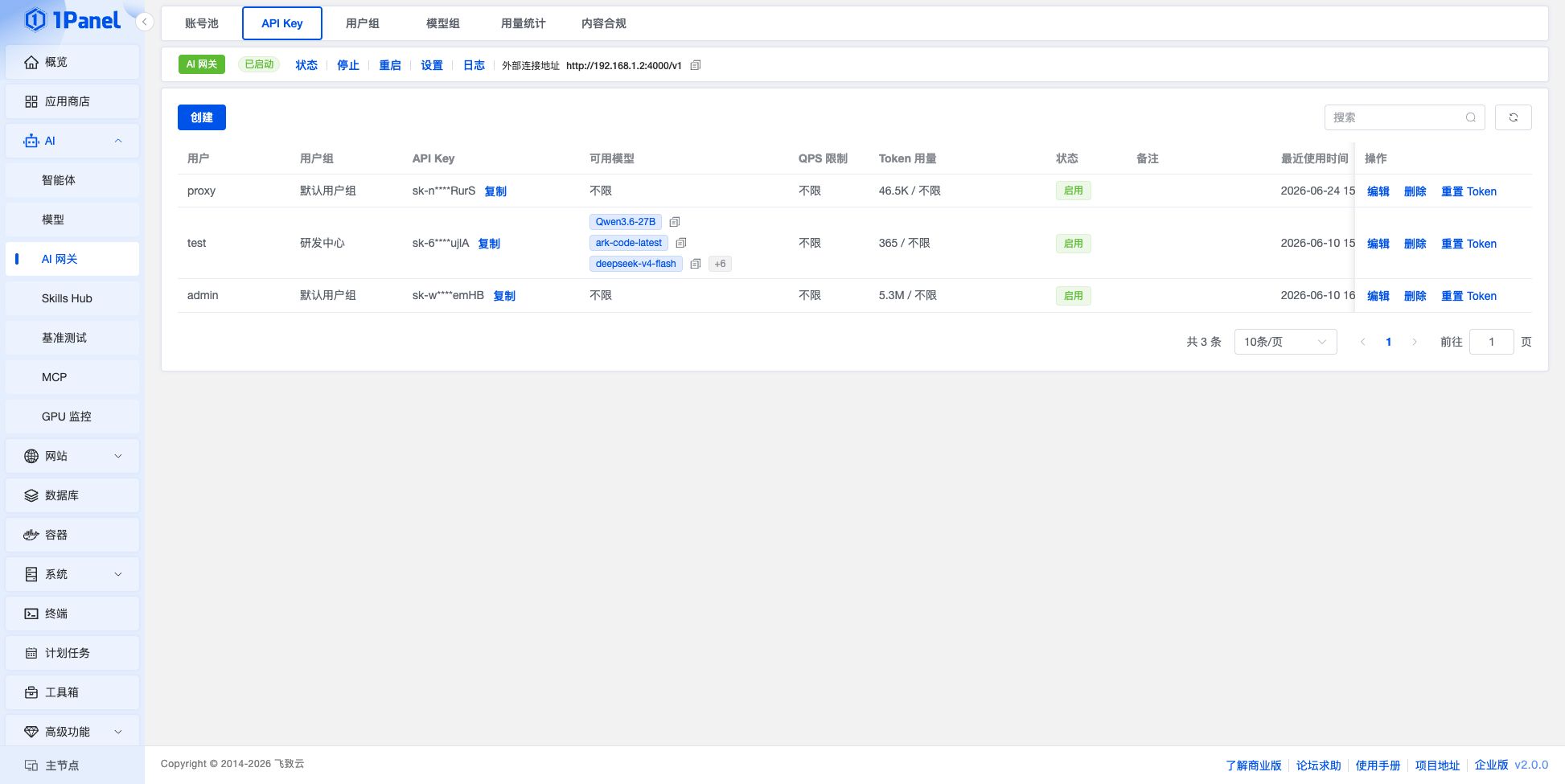Switch to the 模型组 tab
Screen dimensions: 1565x784
tap(443, 23)
